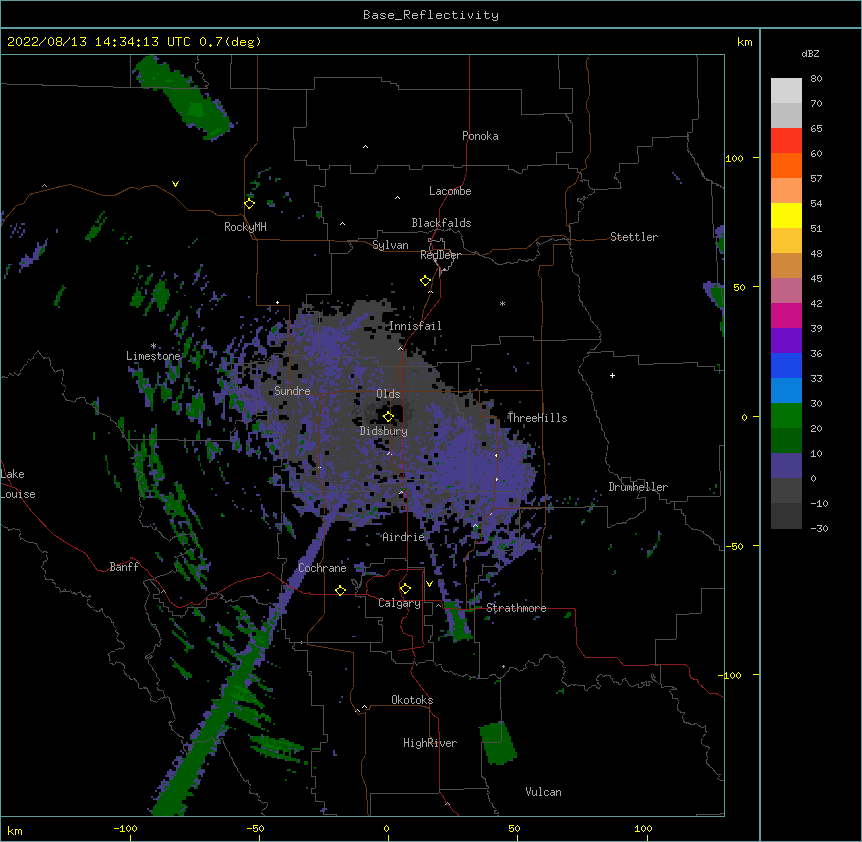Click the Airdrie city label
862x842 pixels.
click(404, 537)
